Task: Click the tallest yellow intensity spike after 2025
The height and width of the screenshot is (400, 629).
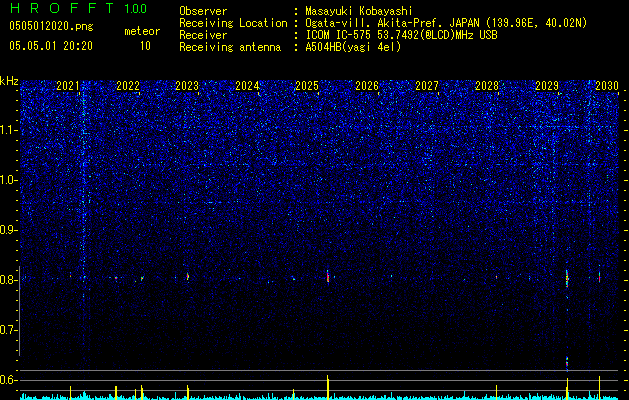Action: pos(328,387)
